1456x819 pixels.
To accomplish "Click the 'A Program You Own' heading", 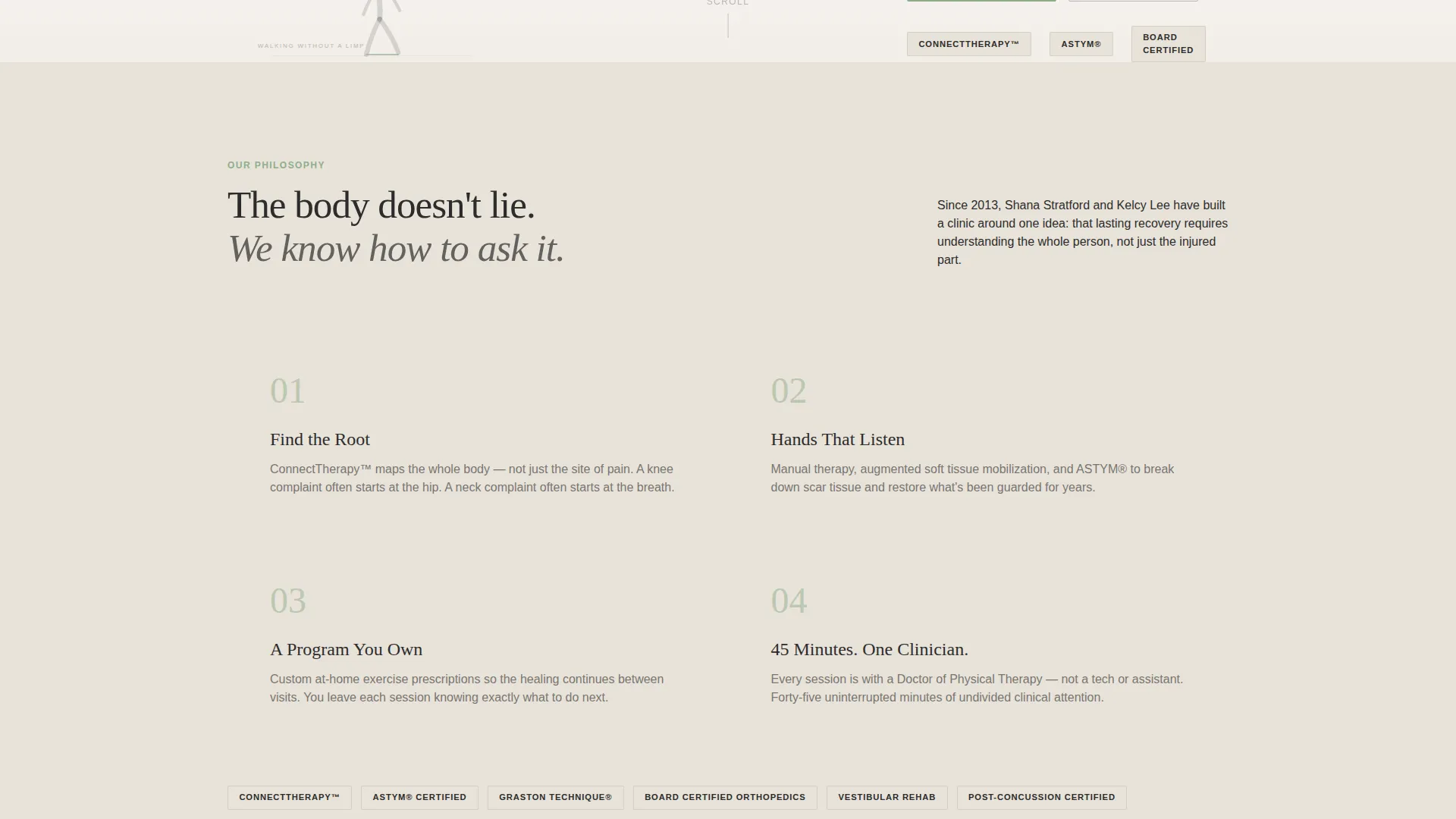I will point(347,650).
